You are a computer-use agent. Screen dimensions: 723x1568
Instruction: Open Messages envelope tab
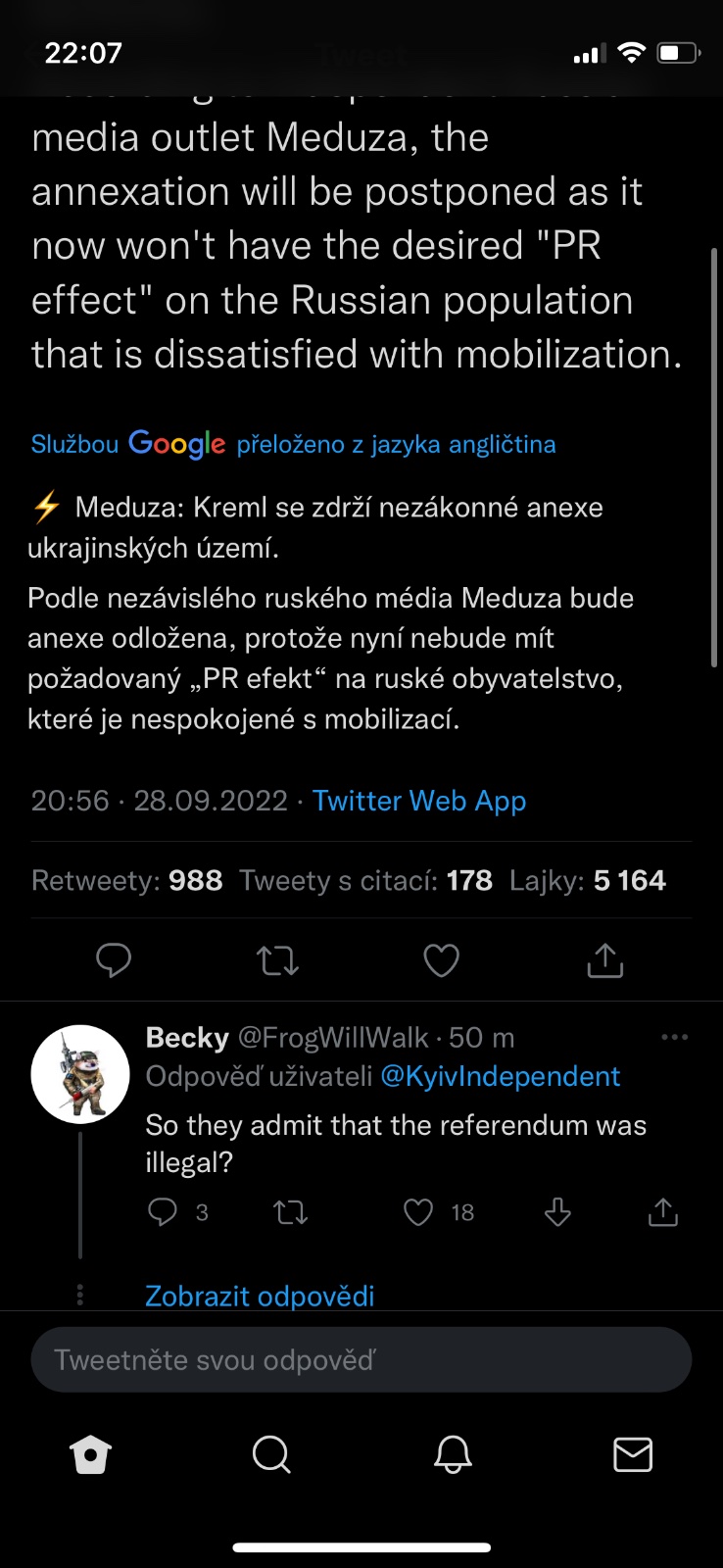pyautogui.click(x=633, y=1455)
